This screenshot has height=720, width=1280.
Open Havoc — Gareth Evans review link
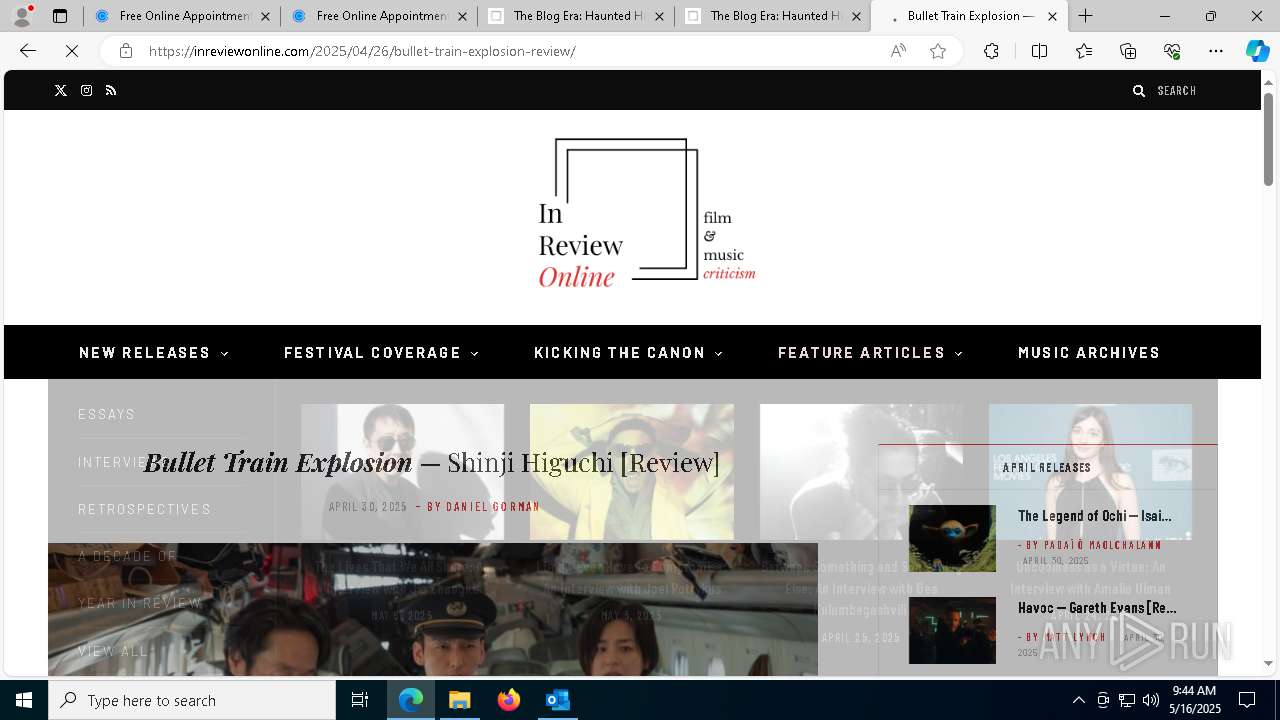coord(1097,608)
